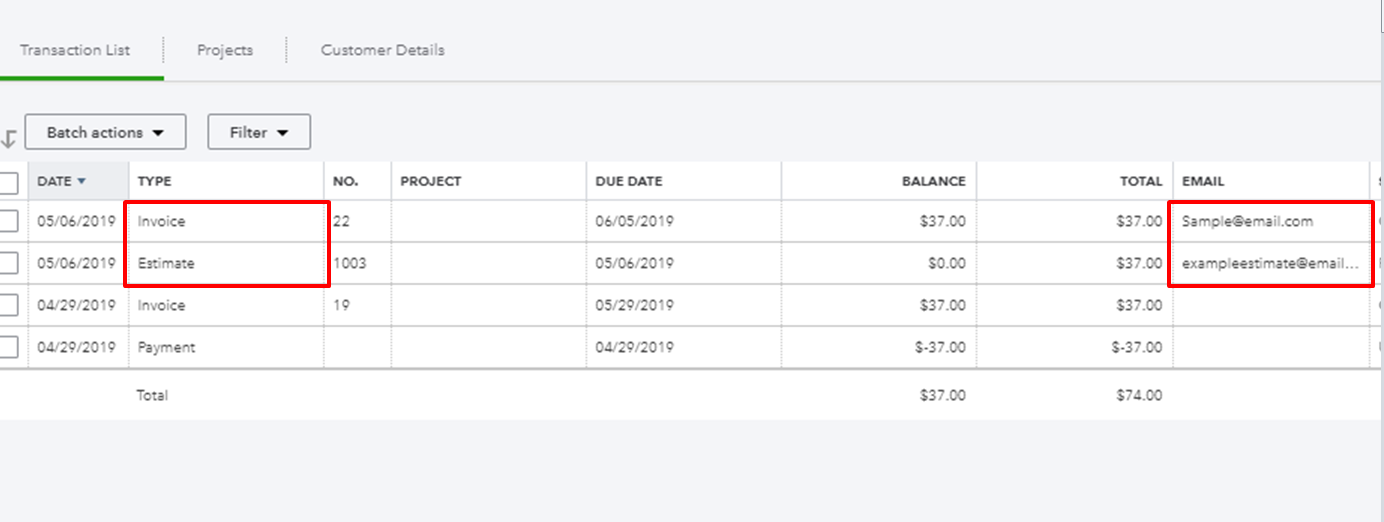1384x522 pixels.
Task: Click the Sample@email.com cell
Action: tap(1247, 222)
